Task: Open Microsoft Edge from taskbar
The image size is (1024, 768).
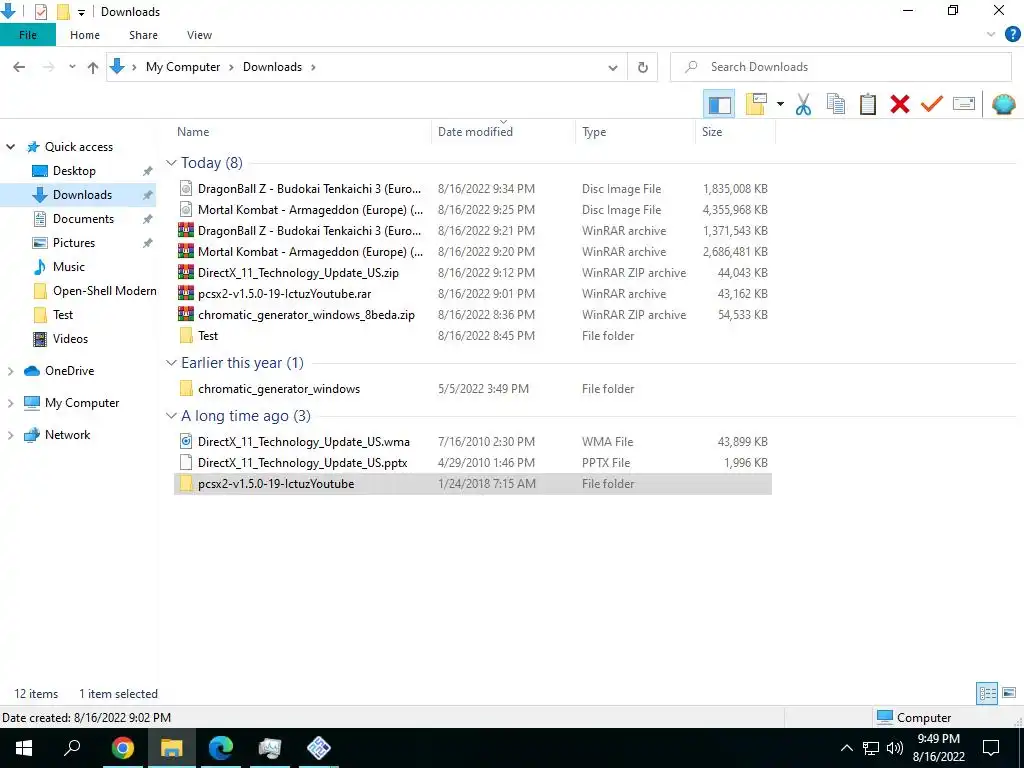Action: [221, 748]
